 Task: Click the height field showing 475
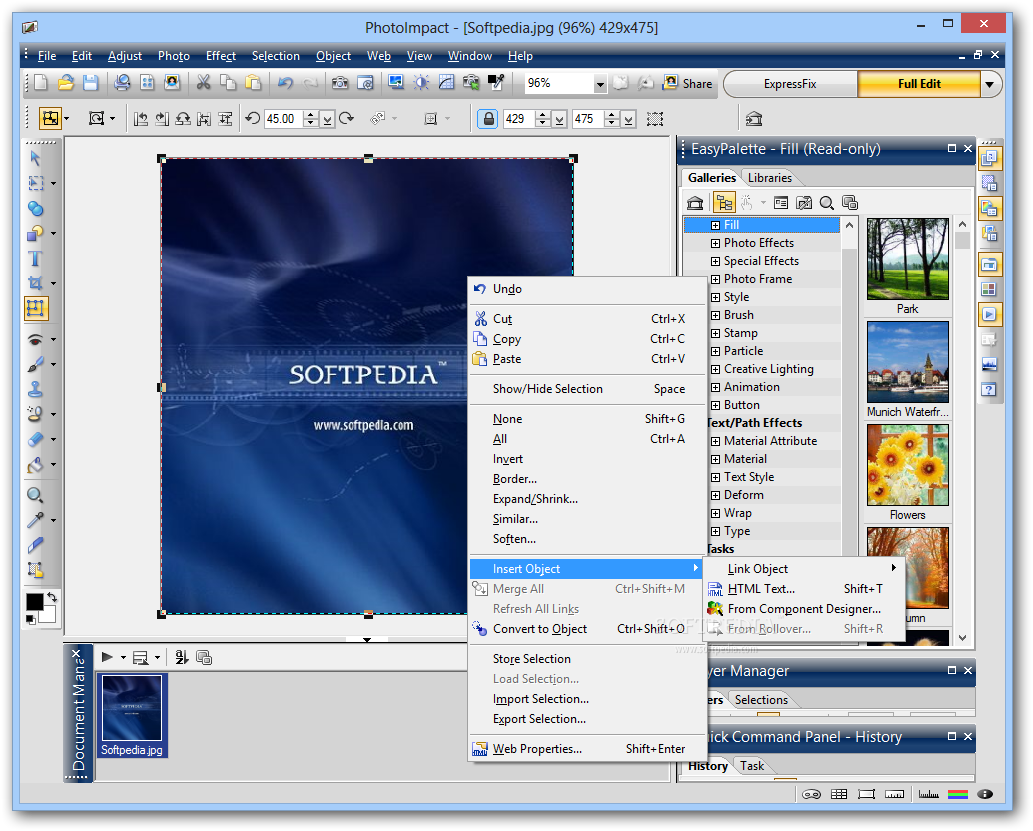588,119
